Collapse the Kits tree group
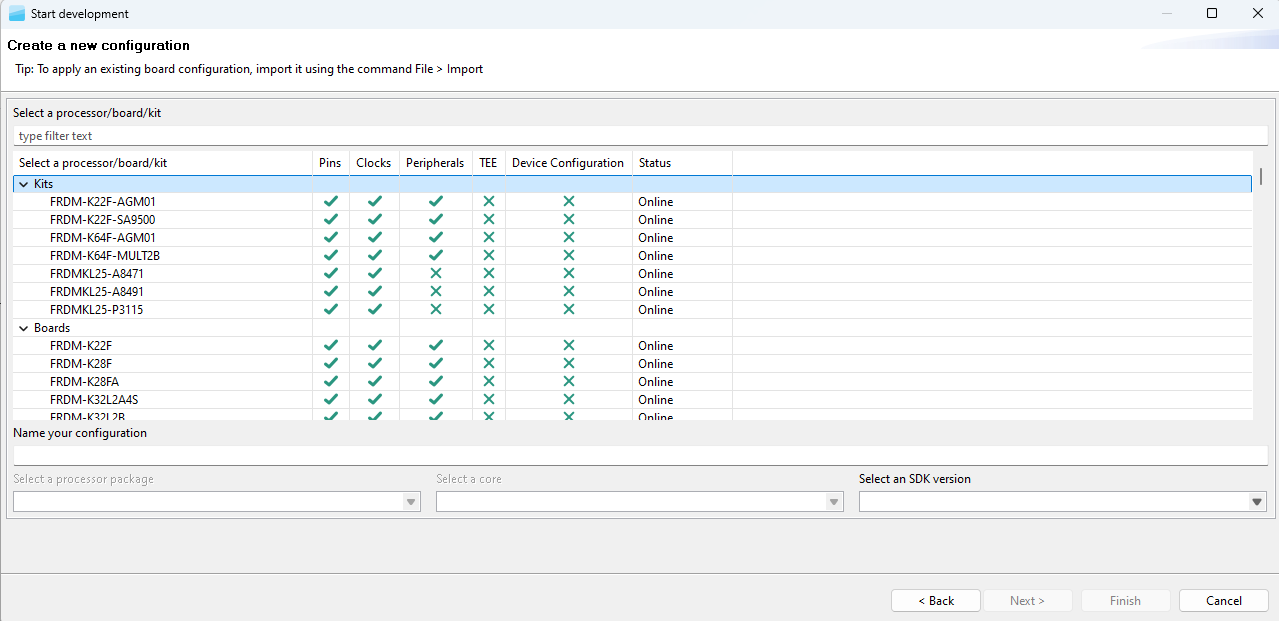Image resolution: width=1279 pixels, height=621 pixels. pos(24,184)
